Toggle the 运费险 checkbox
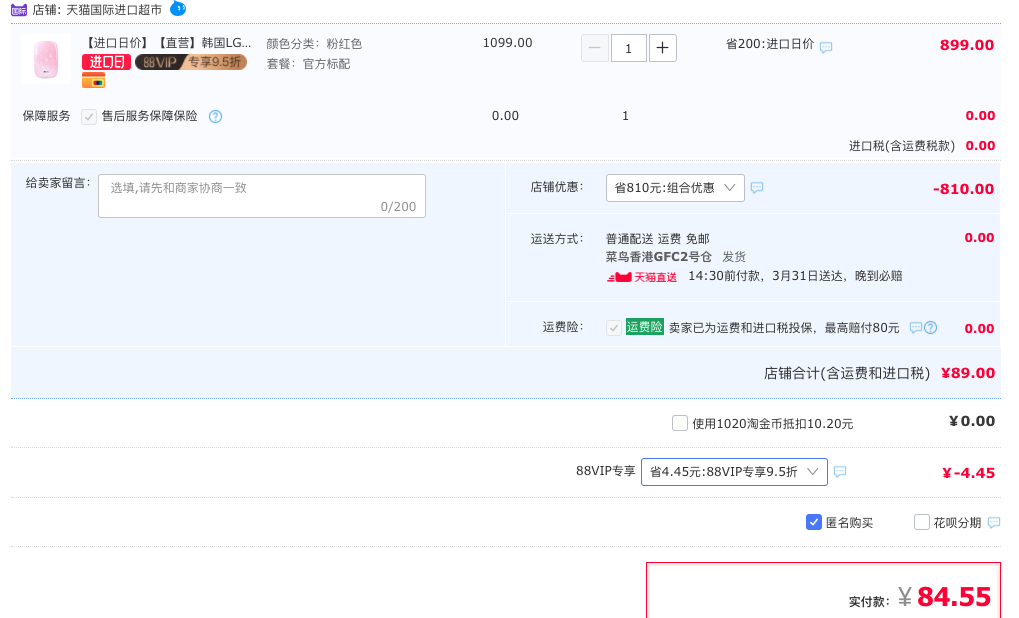 pyautogui.click(x=613, y=328)
